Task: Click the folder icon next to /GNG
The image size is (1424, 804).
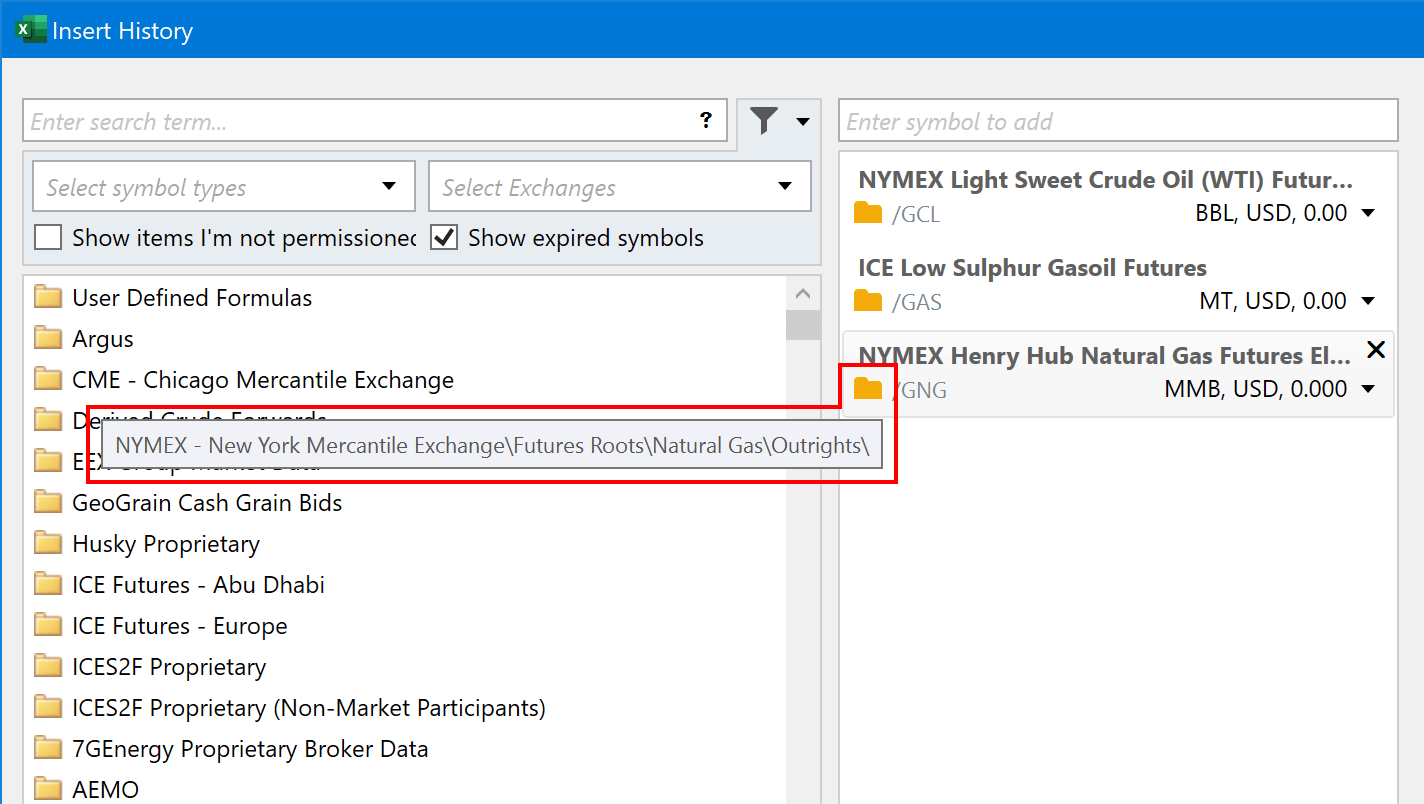Action: [x=868, y=389]
